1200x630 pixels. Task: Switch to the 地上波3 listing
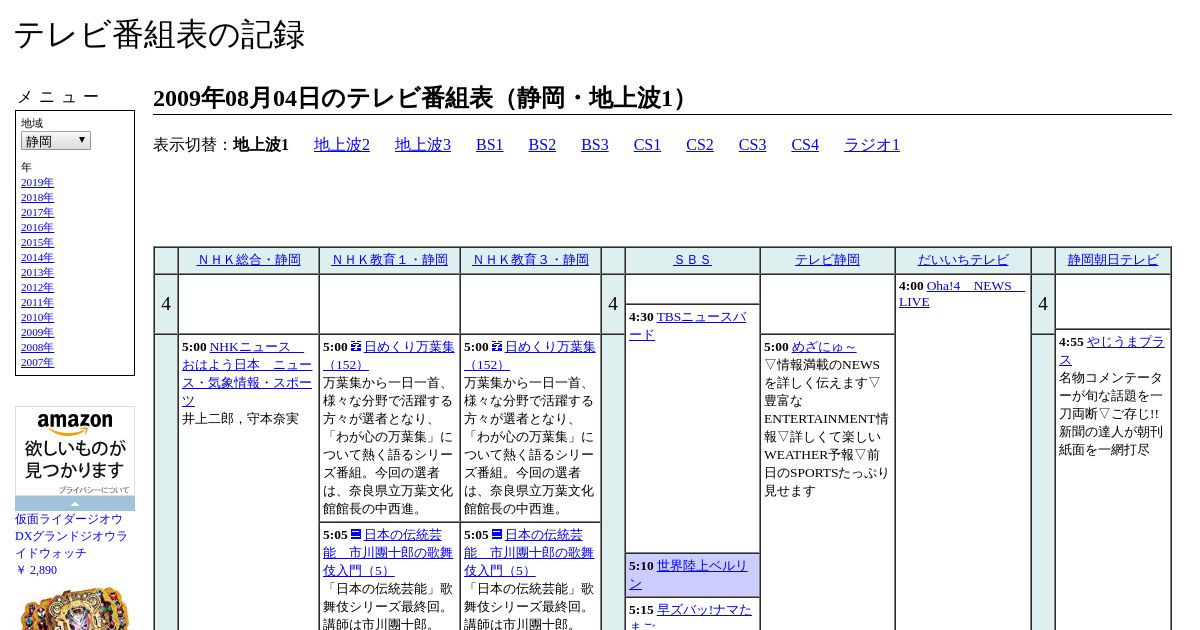pyautogui.click(x=423, y=145)
